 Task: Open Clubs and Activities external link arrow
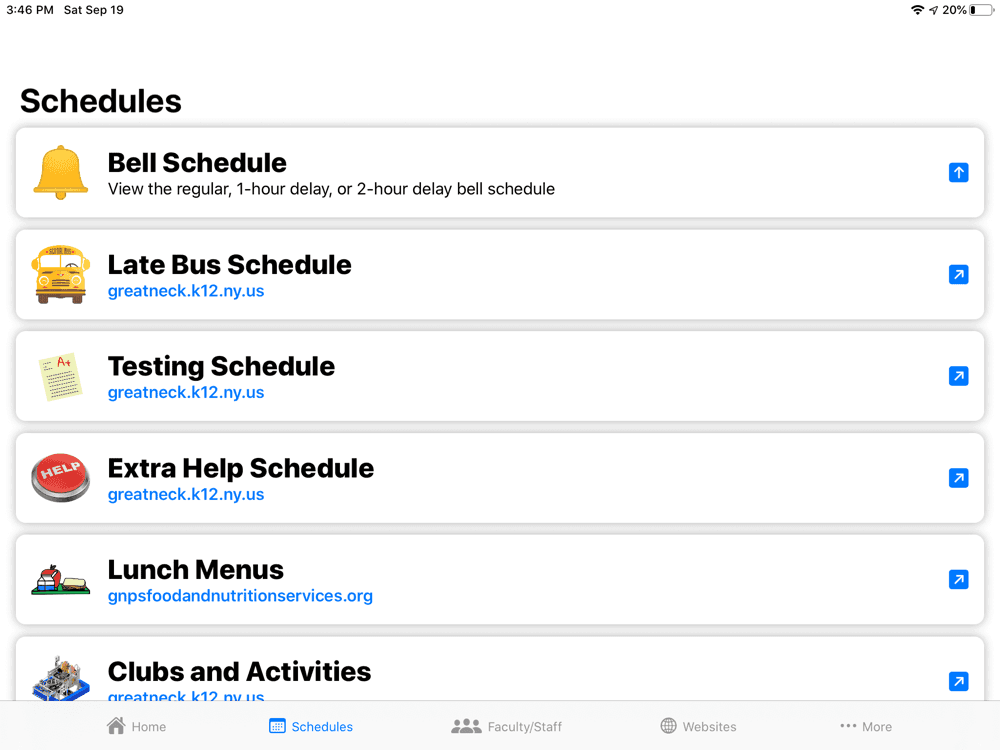tap(958, 681)
